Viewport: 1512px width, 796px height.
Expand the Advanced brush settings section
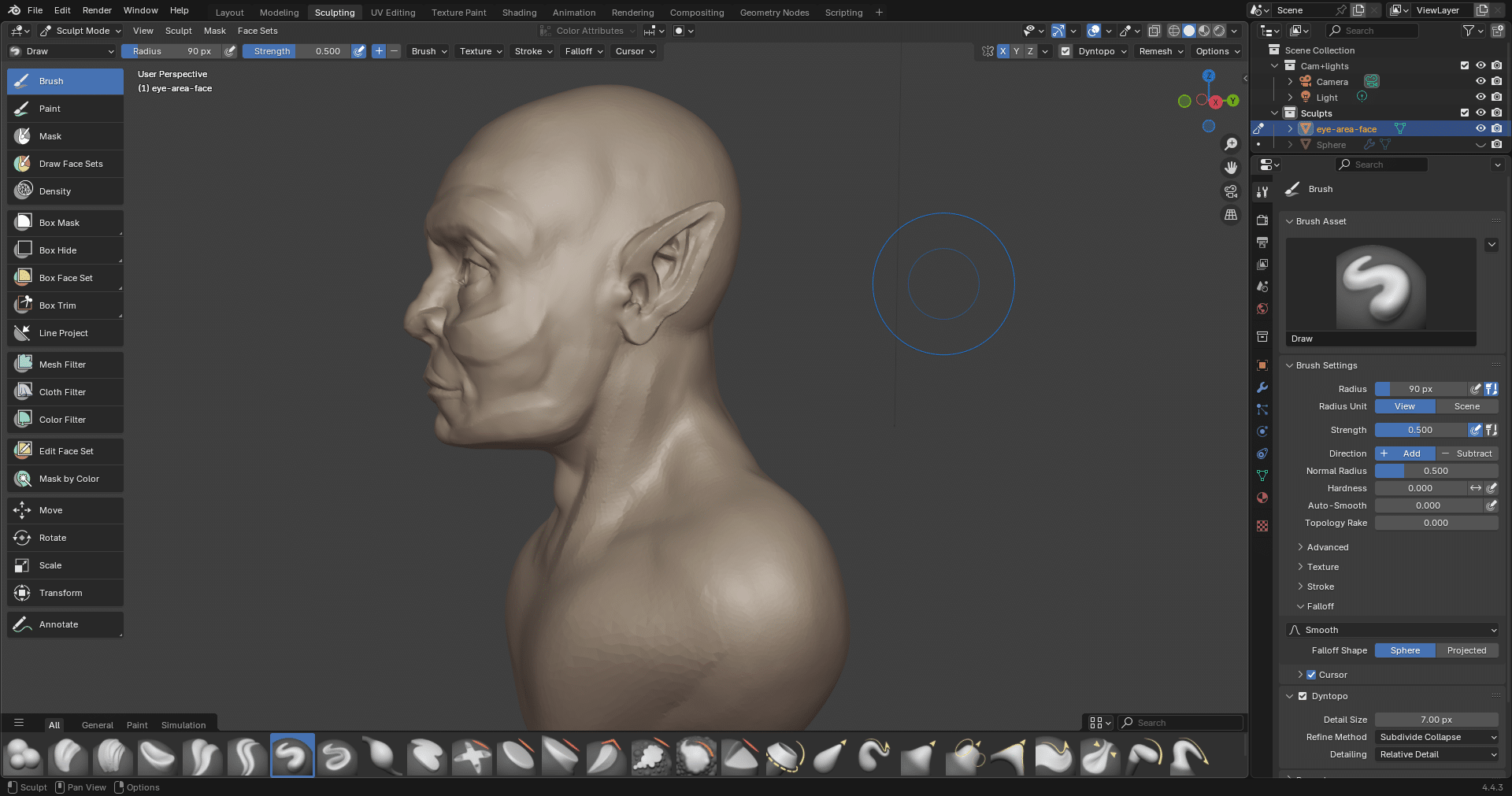point(1327,547)
